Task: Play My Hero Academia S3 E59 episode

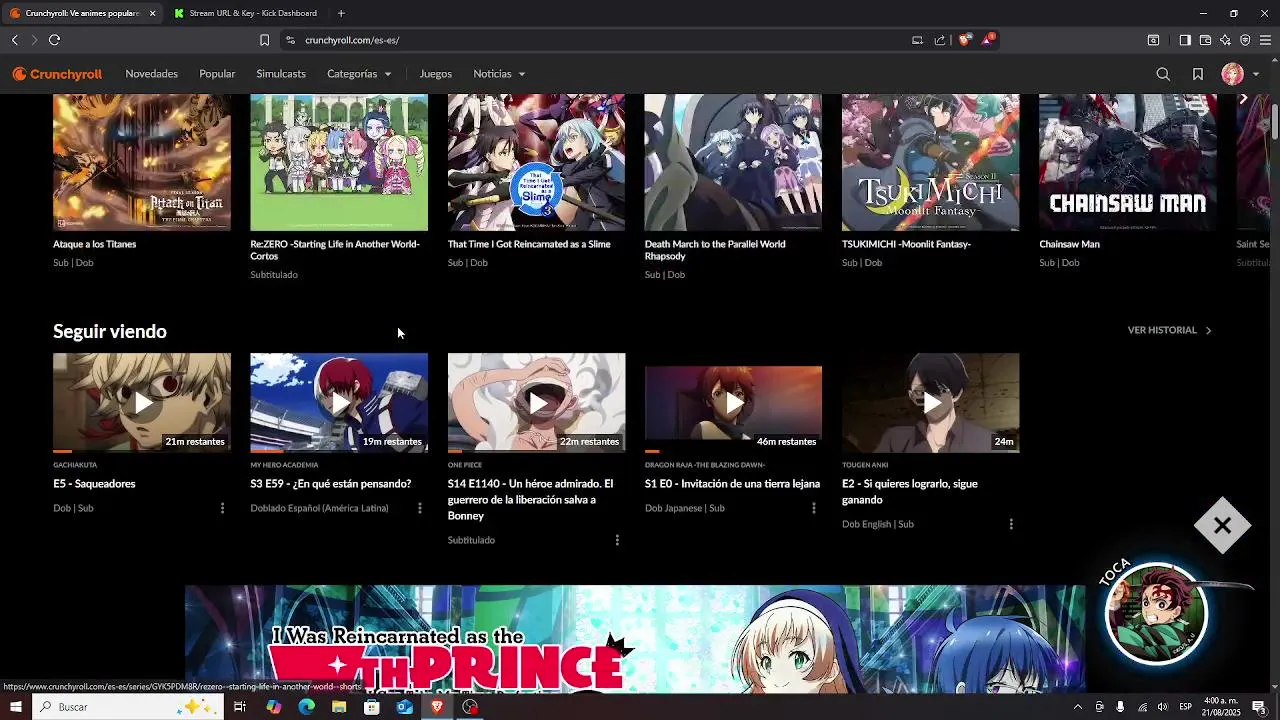Action: [x=339, y=403]
